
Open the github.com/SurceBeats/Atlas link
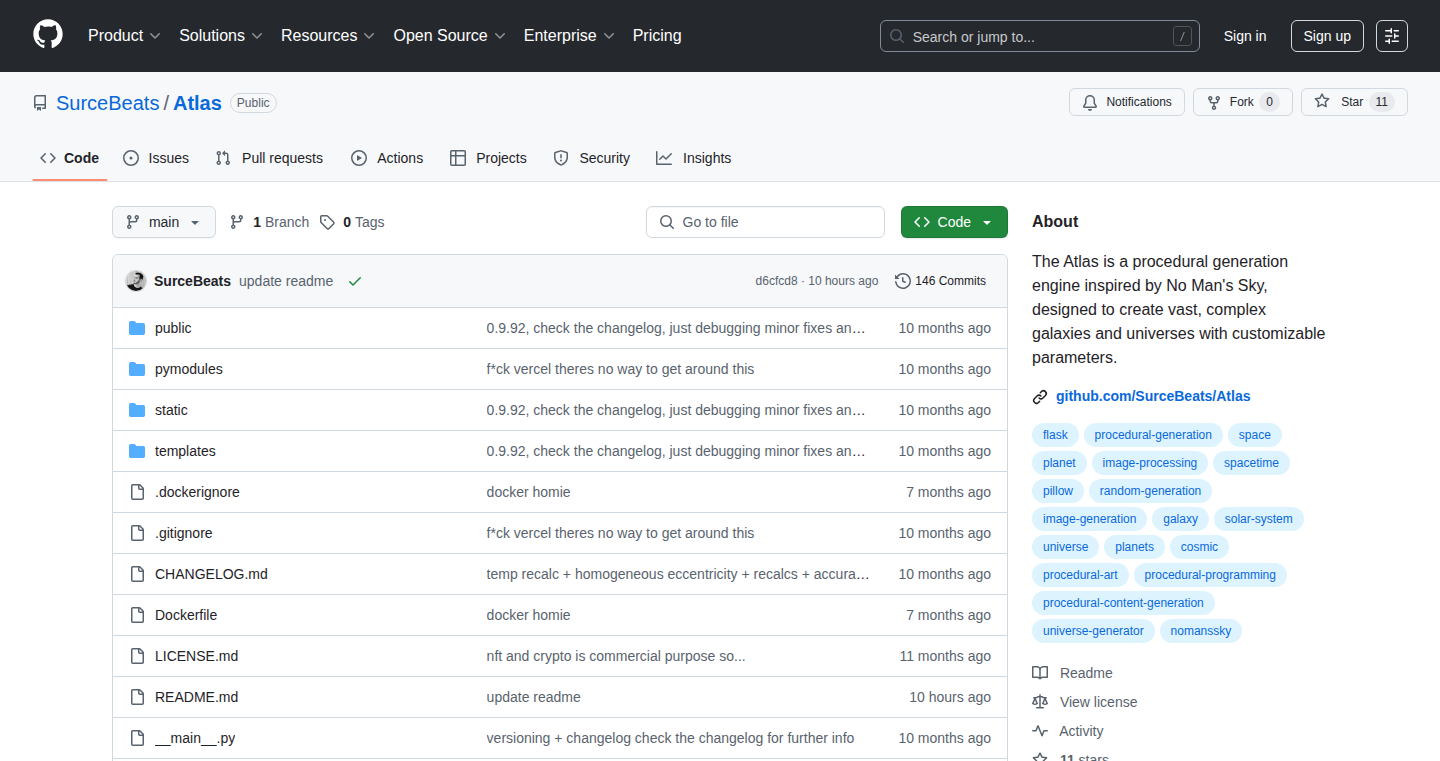coord(1153,396)
